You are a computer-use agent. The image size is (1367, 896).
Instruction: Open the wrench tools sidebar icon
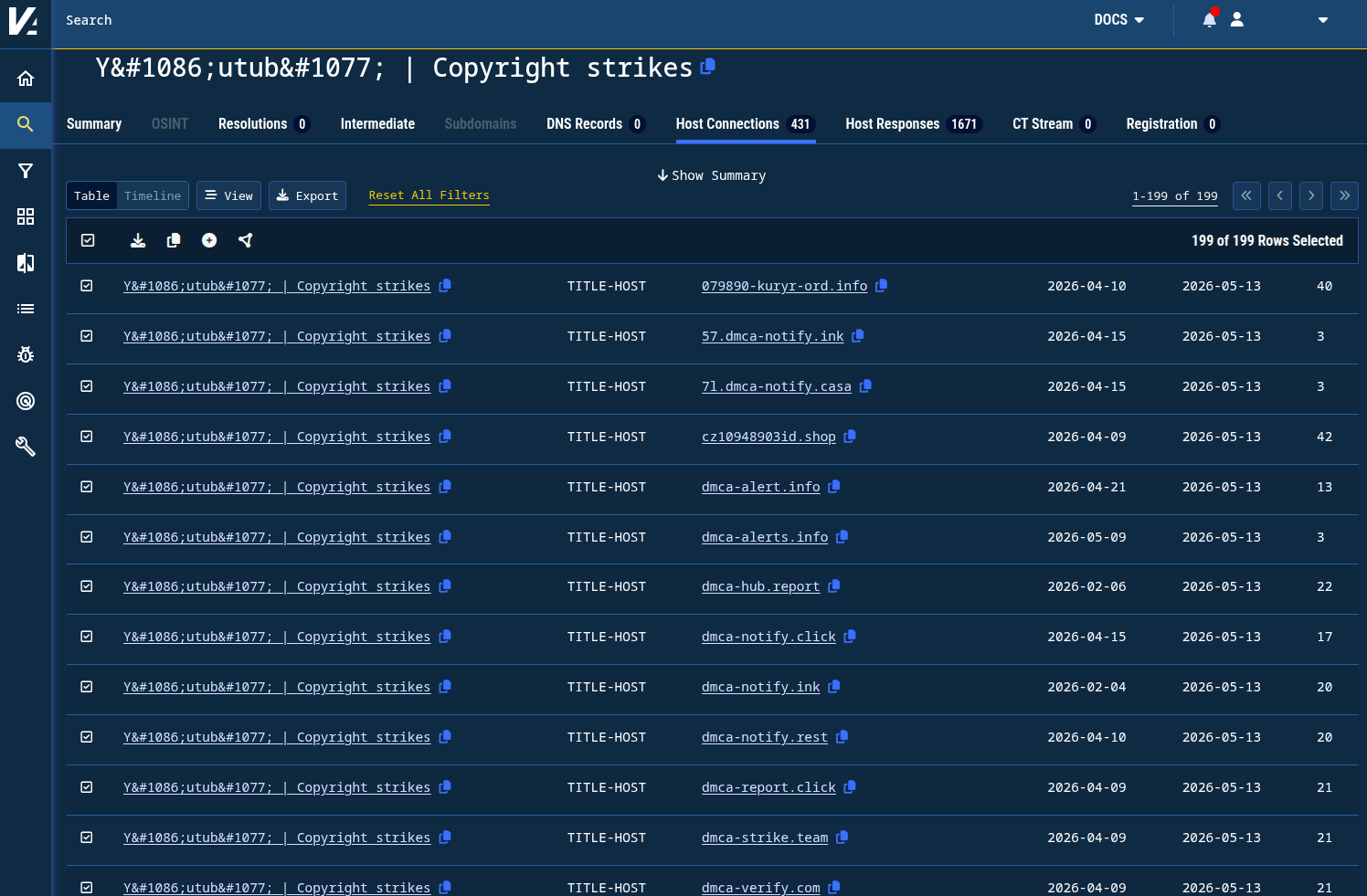click(26, 447)
